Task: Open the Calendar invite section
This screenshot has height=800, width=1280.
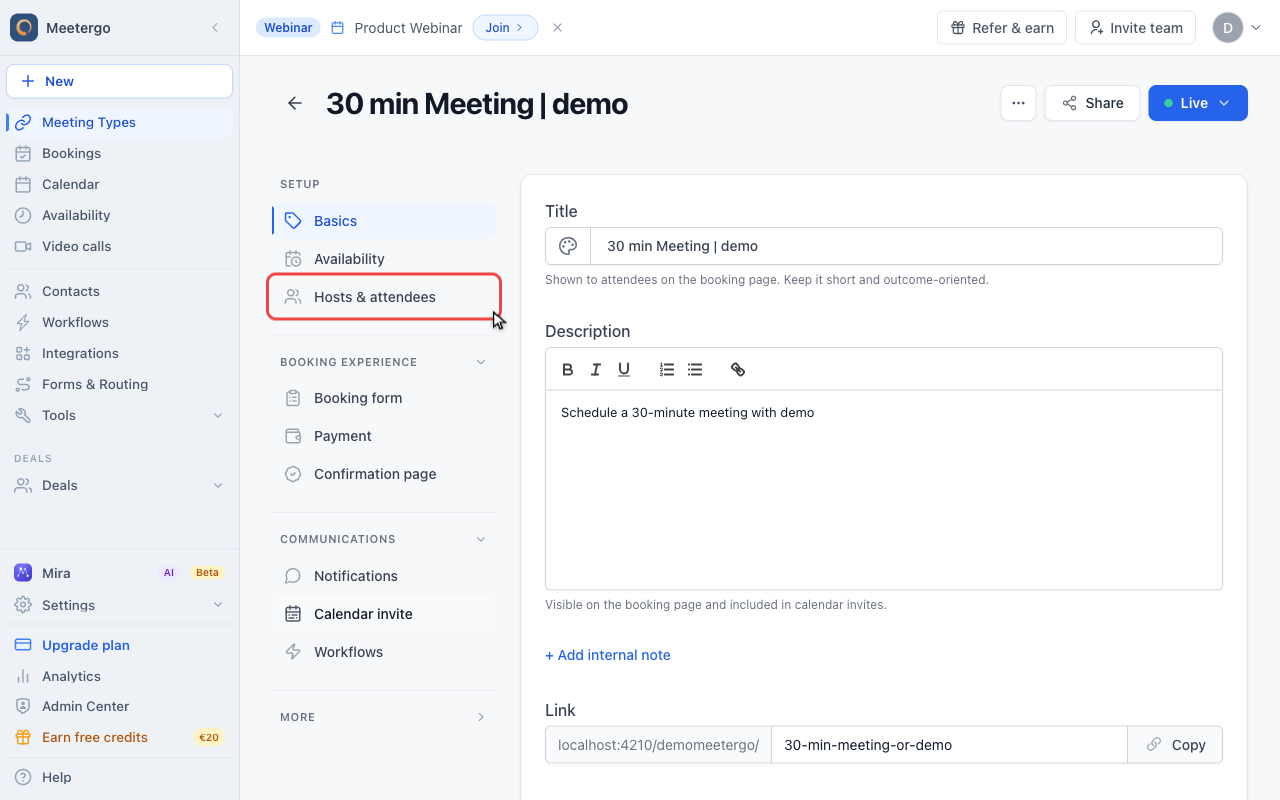Action: (x=384, y=614)
